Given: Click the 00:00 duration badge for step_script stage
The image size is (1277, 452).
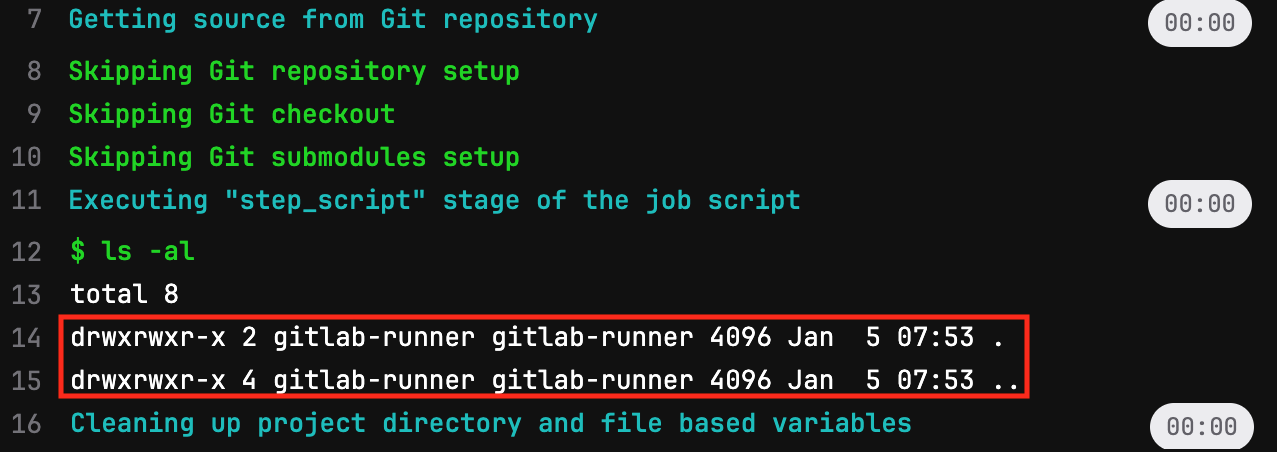Looking at the screenshot, I should (1200, 204).
